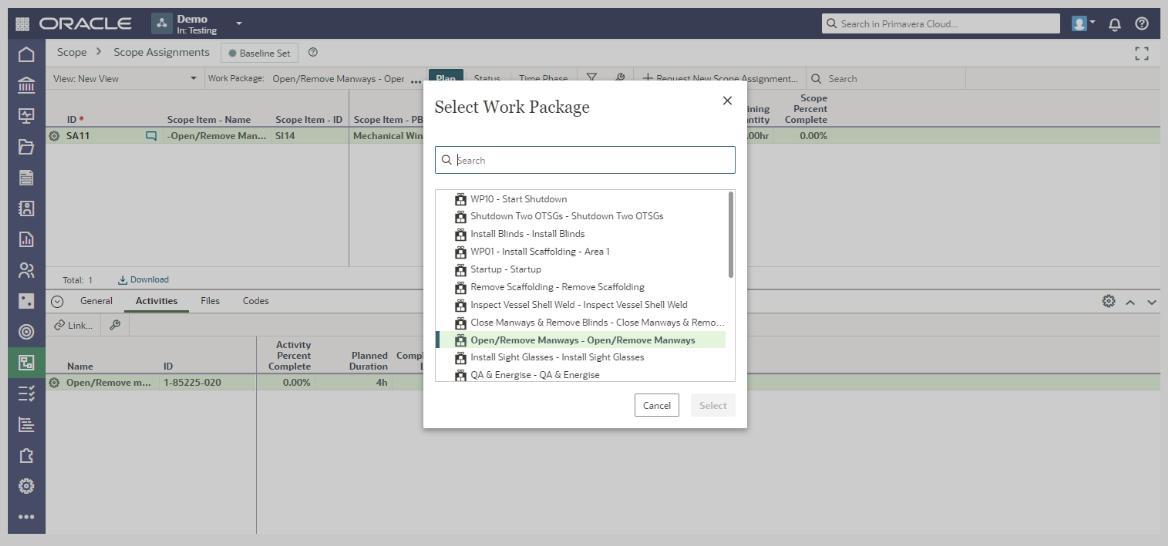The width and height of the screenshot is (1168, 546).
Task: Click the Help question mark icon
Action: [1141, 24]
